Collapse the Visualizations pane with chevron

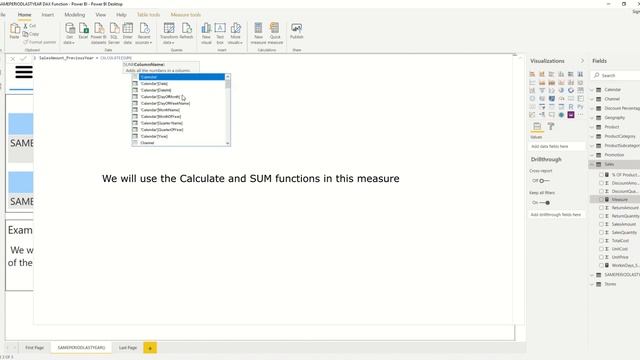click(x=582, y=61)
